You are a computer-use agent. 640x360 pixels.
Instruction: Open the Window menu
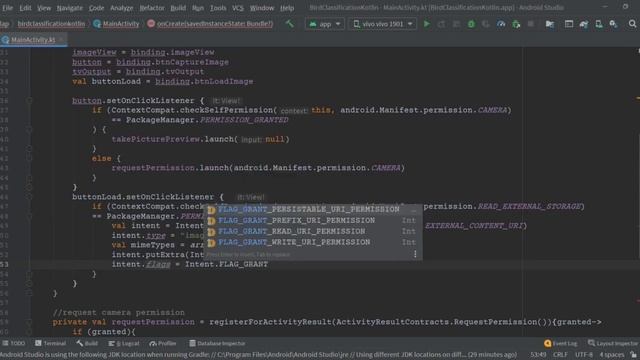262,8
